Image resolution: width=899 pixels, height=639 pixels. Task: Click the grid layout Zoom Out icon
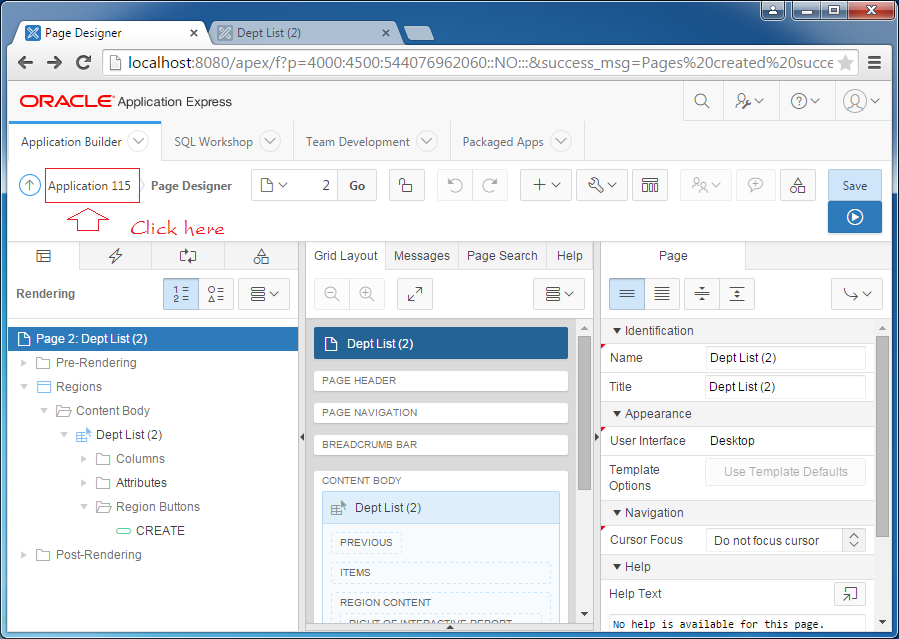pos(331,294)
